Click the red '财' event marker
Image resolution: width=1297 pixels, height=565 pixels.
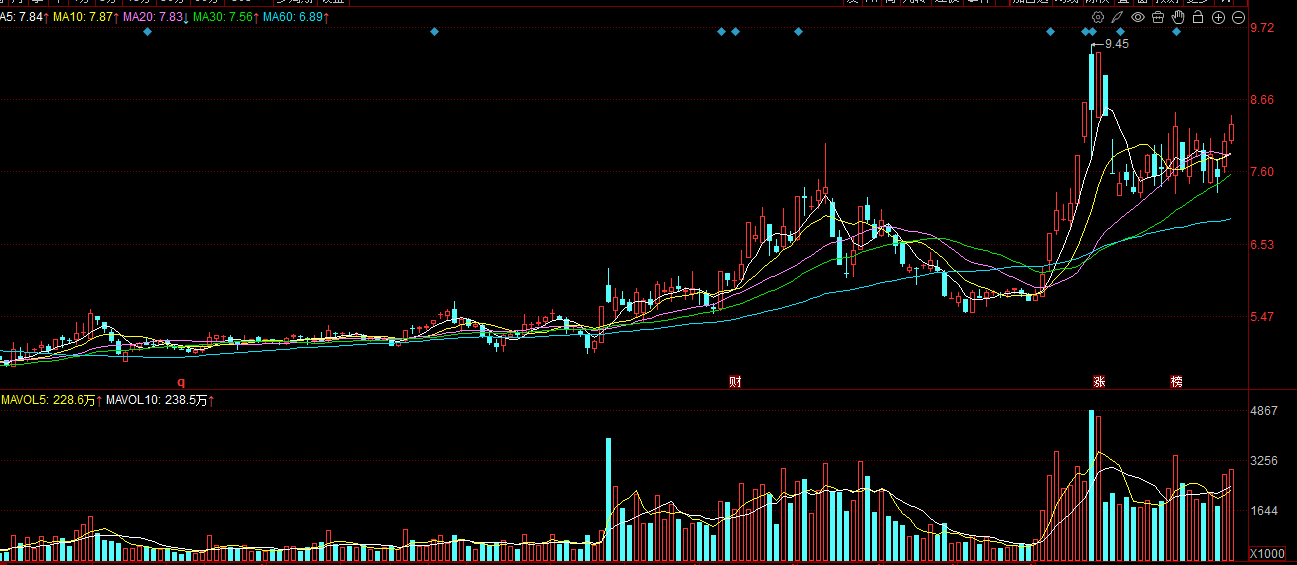736,381
